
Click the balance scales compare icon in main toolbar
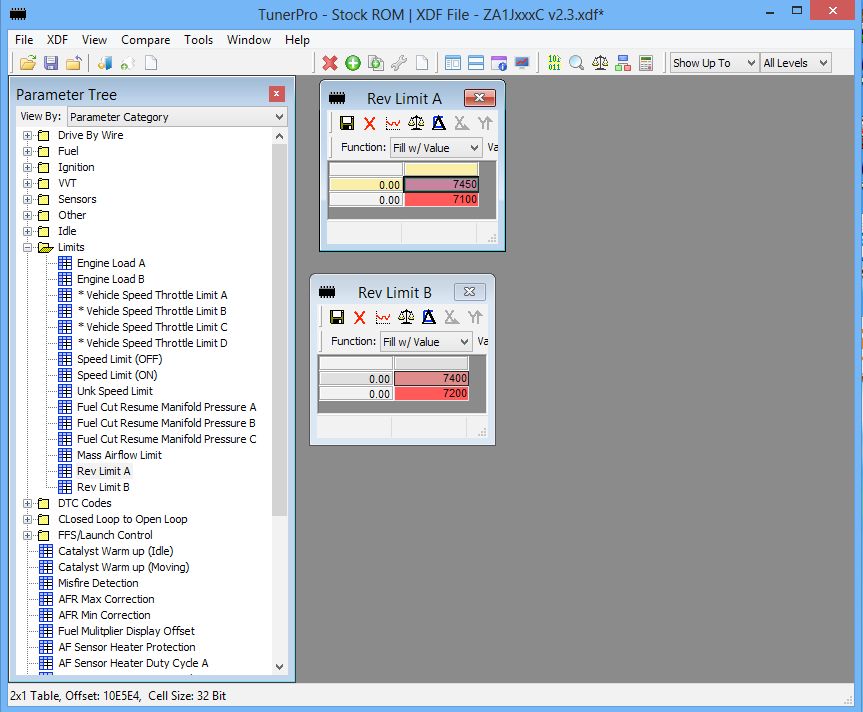[600, 63]
